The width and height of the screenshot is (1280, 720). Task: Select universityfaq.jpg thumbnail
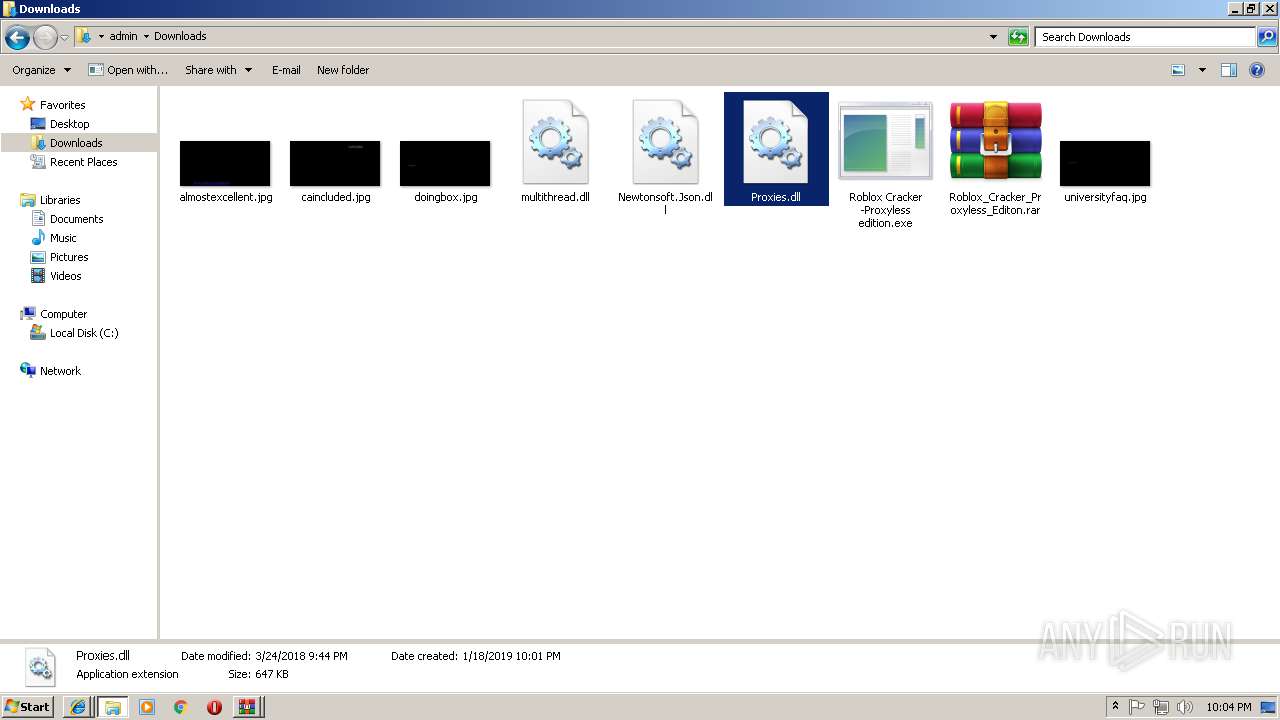[x=1105, y=163]
